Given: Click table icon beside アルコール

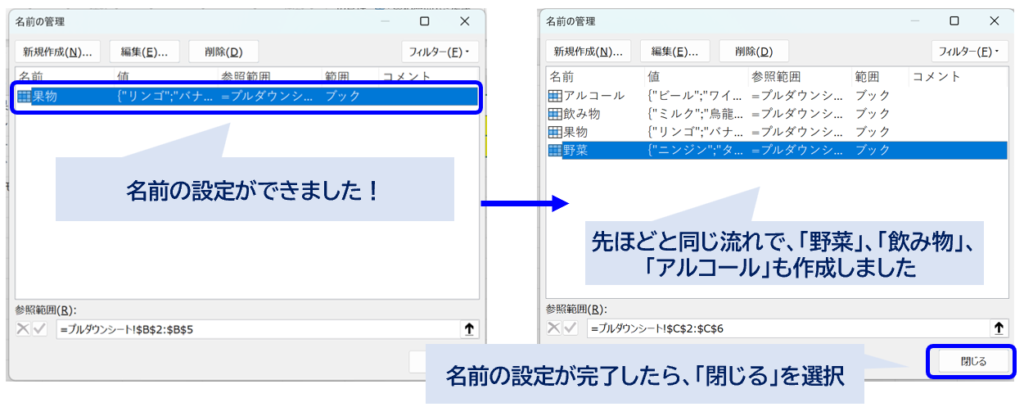Looking at the screenshot, I should pyautogui.click(x=554, y=96).
